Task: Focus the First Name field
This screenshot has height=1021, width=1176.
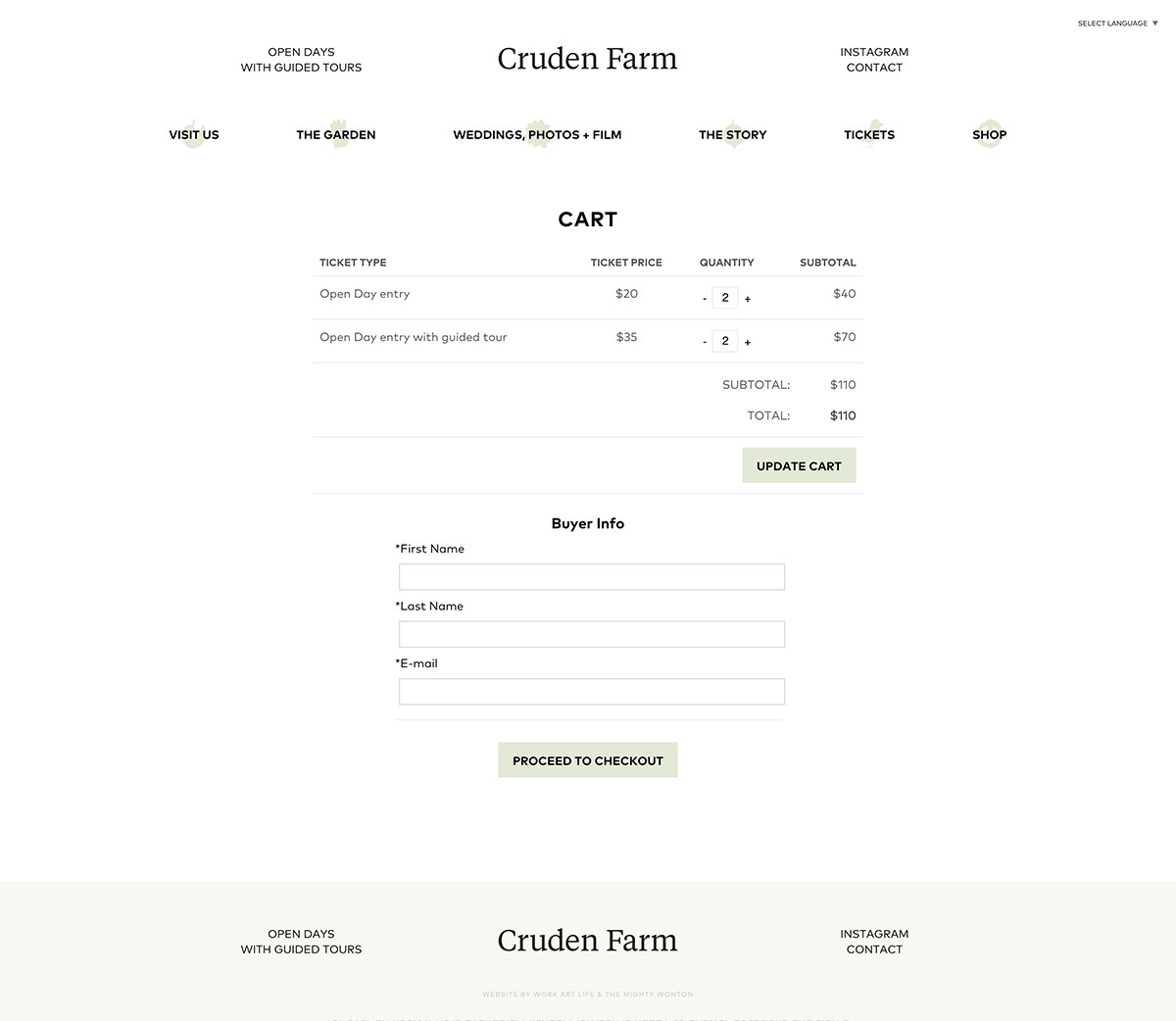Action: click(591, 577)
